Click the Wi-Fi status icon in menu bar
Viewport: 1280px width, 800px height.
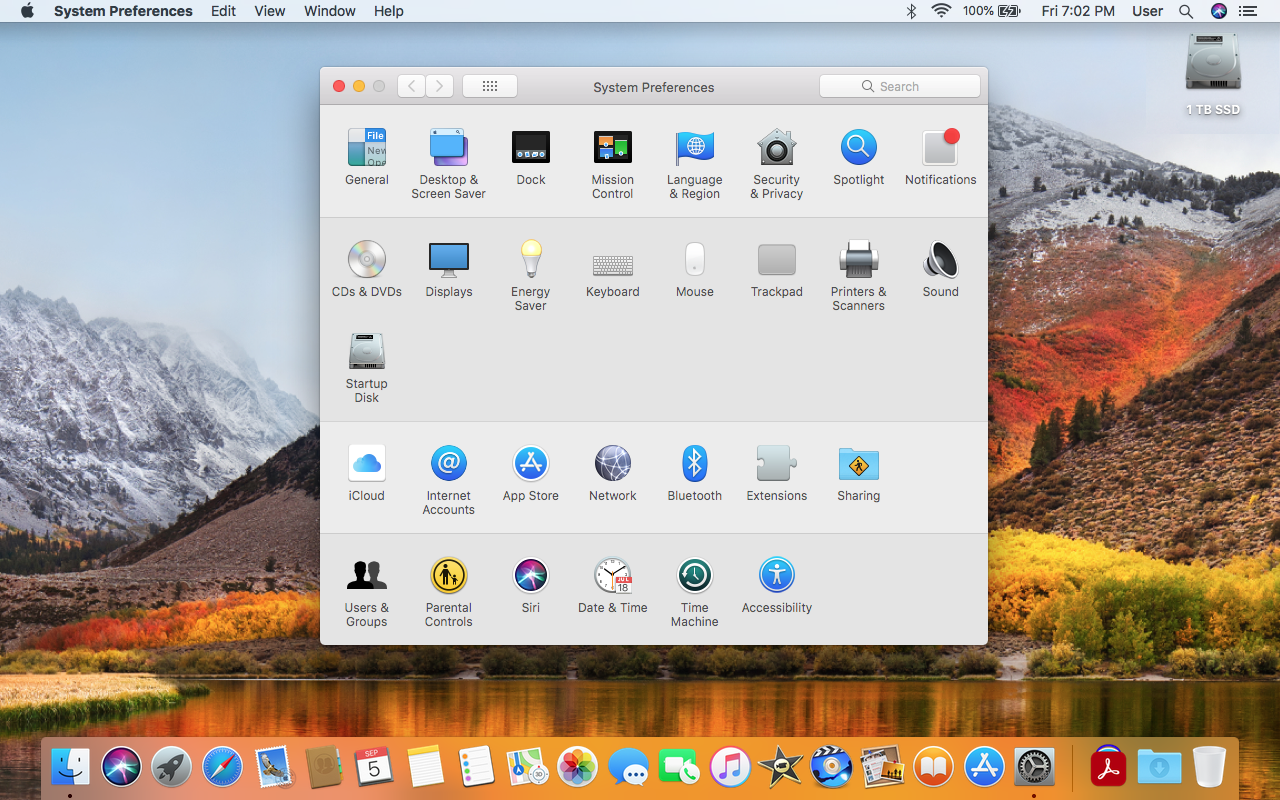click(x=941, y=11)
